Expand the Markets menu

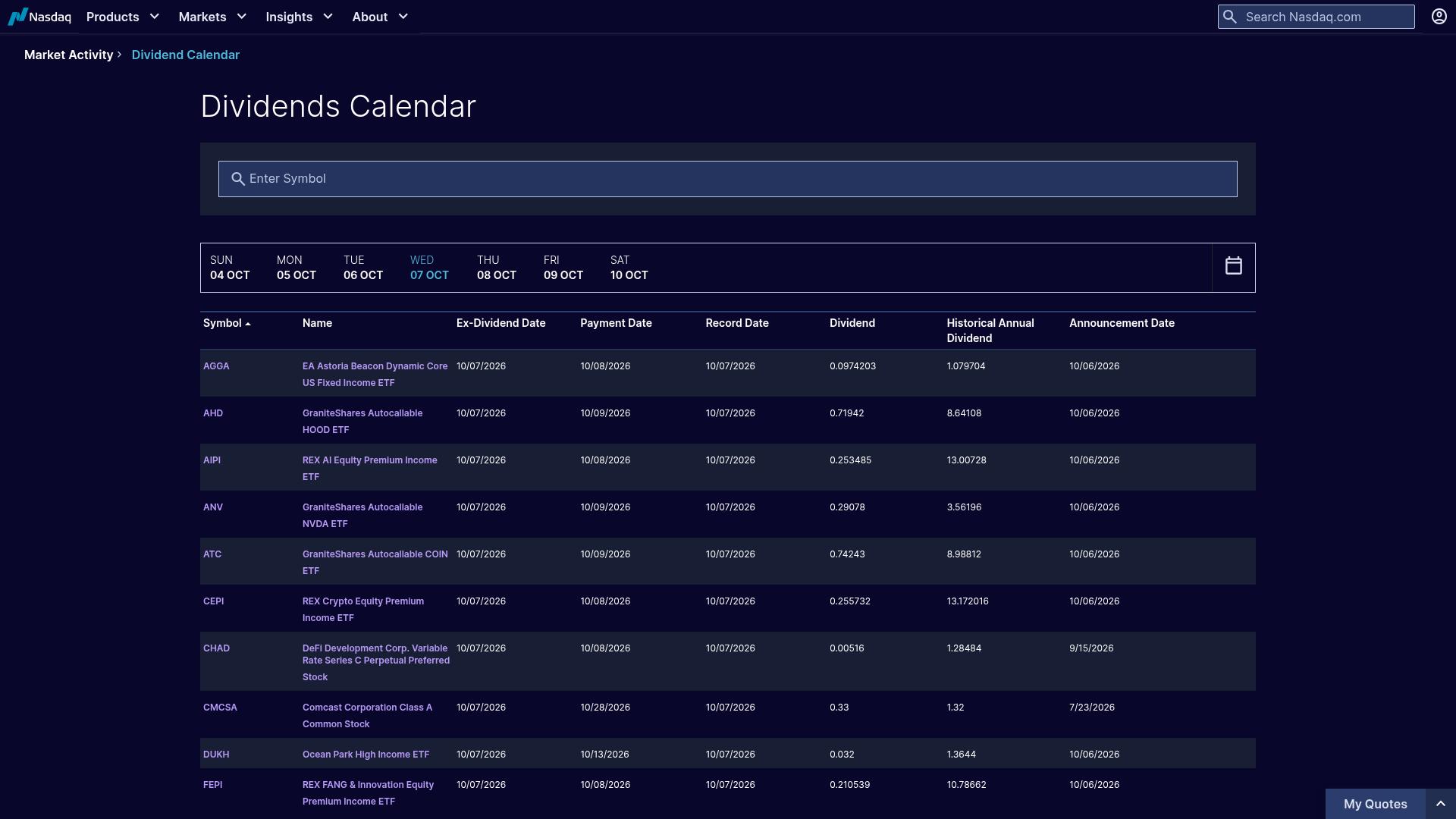pos(212,17)
